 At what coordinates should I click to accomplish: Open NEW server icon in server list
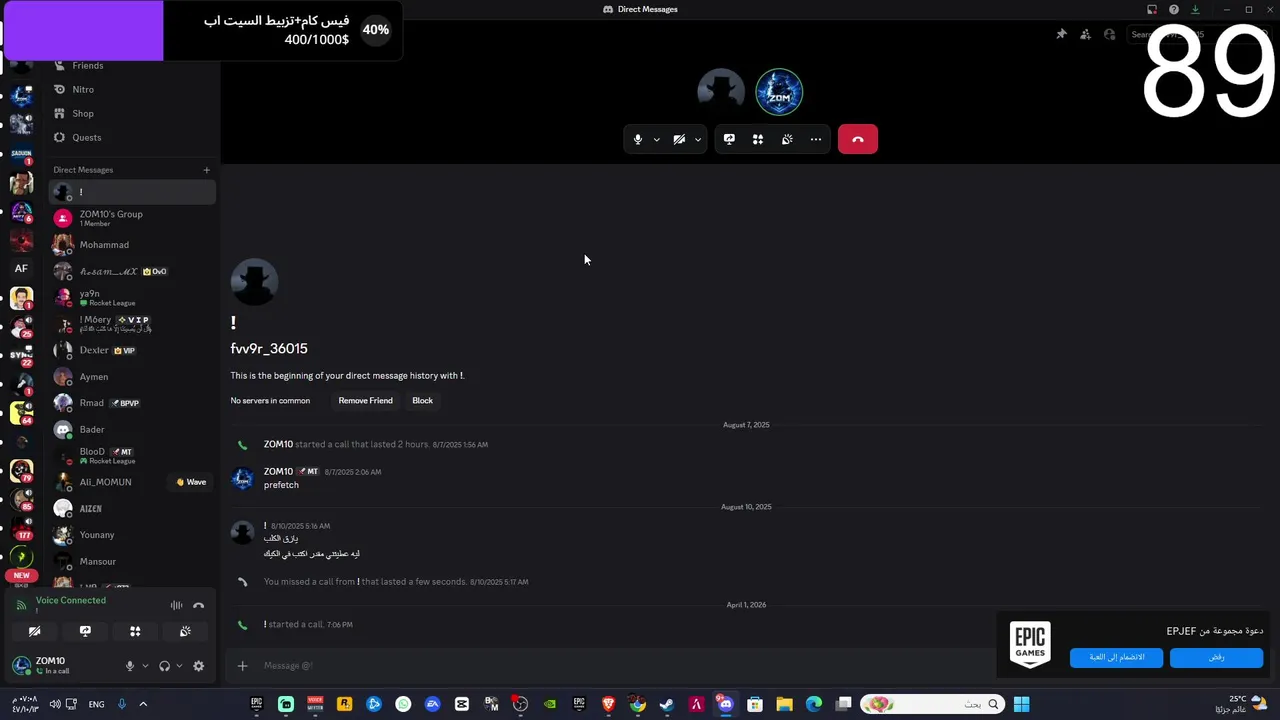pos(21,575)
